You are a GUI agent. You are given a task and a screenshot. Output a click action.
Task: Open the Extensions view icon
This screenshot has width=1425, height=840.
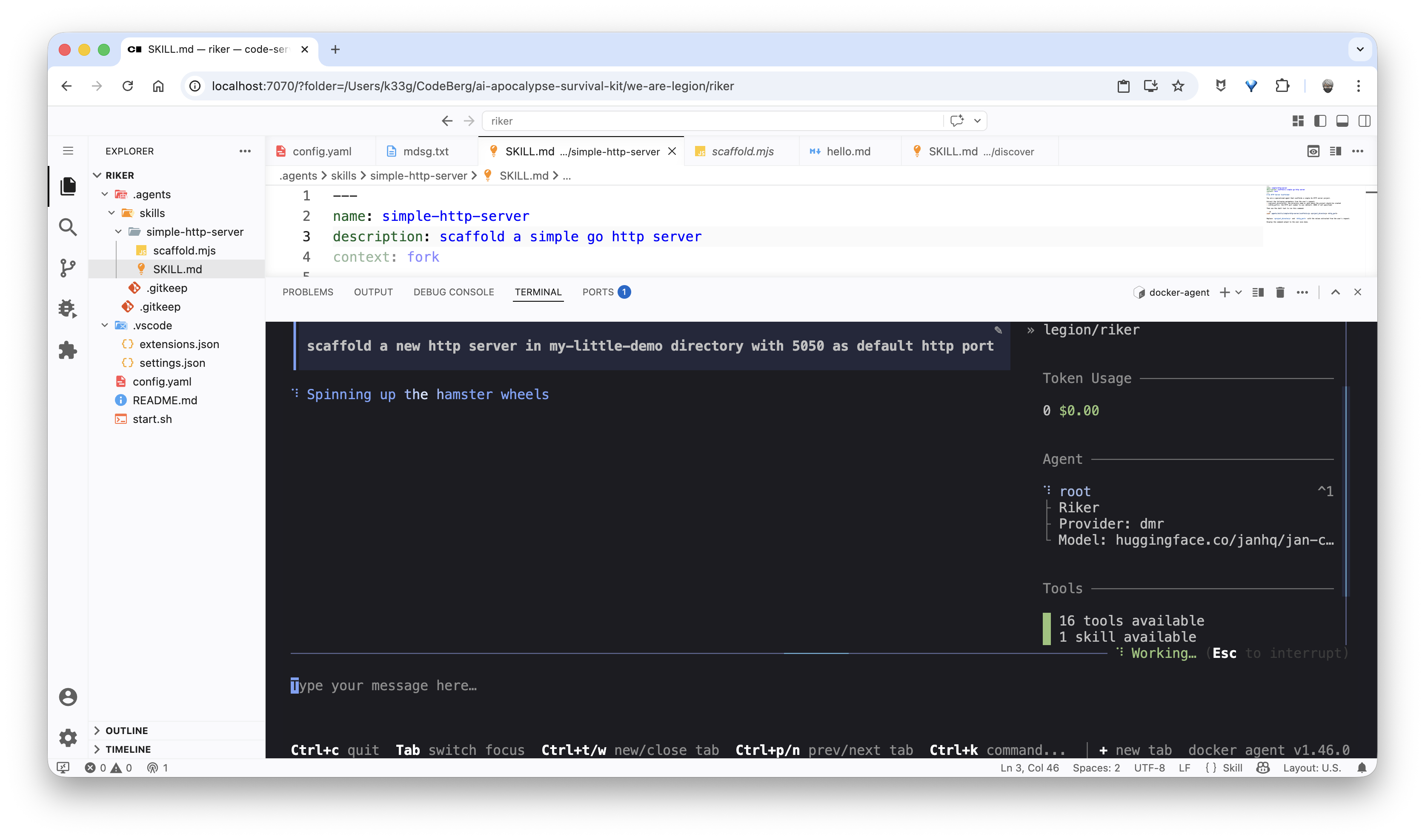pyautogui.click(x=68, y=350)
